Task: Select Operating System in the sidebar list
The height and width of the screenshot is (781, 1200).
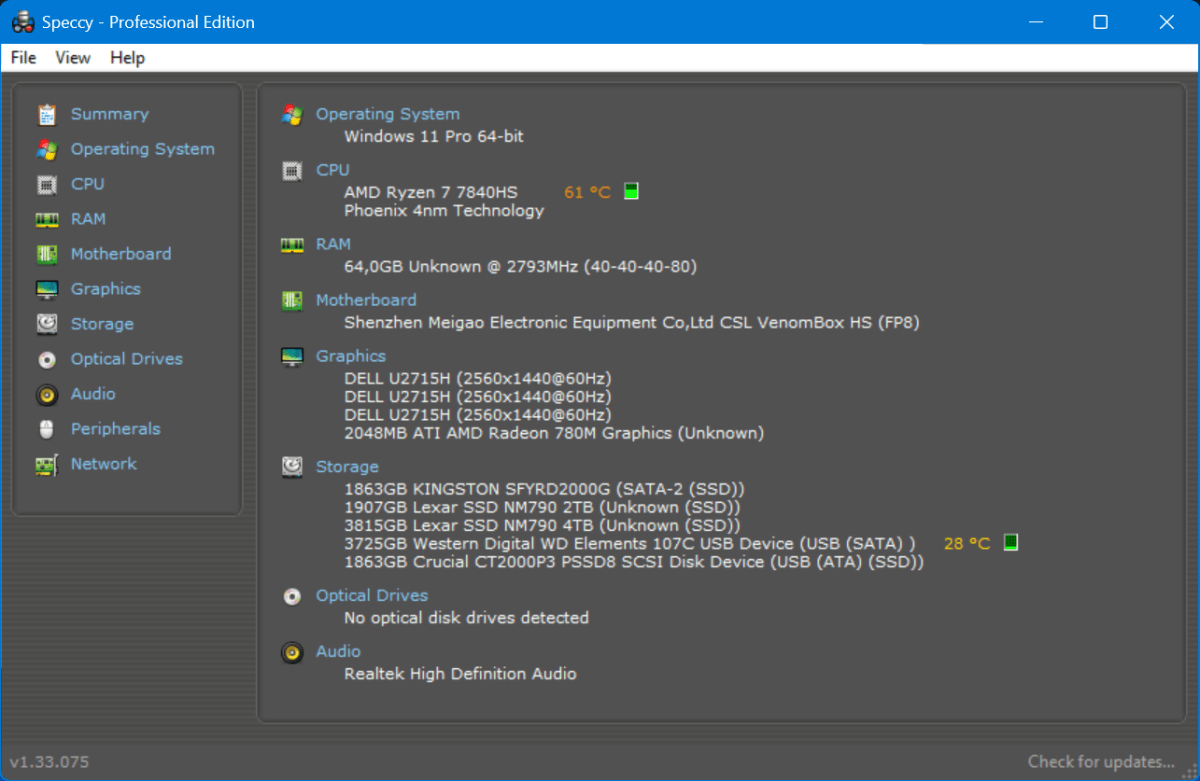Action: tap(142, 149)
